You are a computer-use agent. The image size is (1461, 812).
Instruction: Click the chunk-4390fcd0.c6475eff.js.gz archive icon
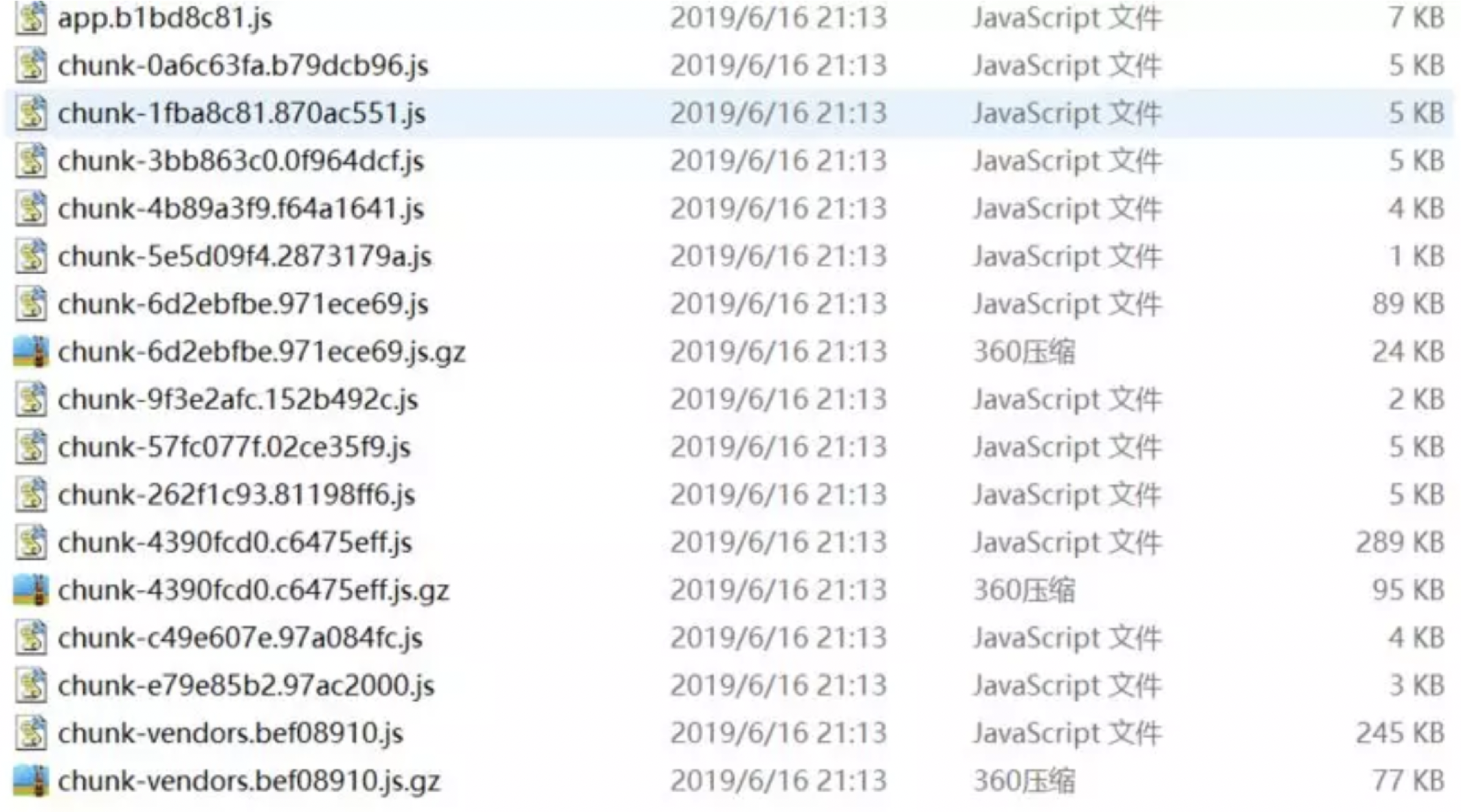click(31, 590)
